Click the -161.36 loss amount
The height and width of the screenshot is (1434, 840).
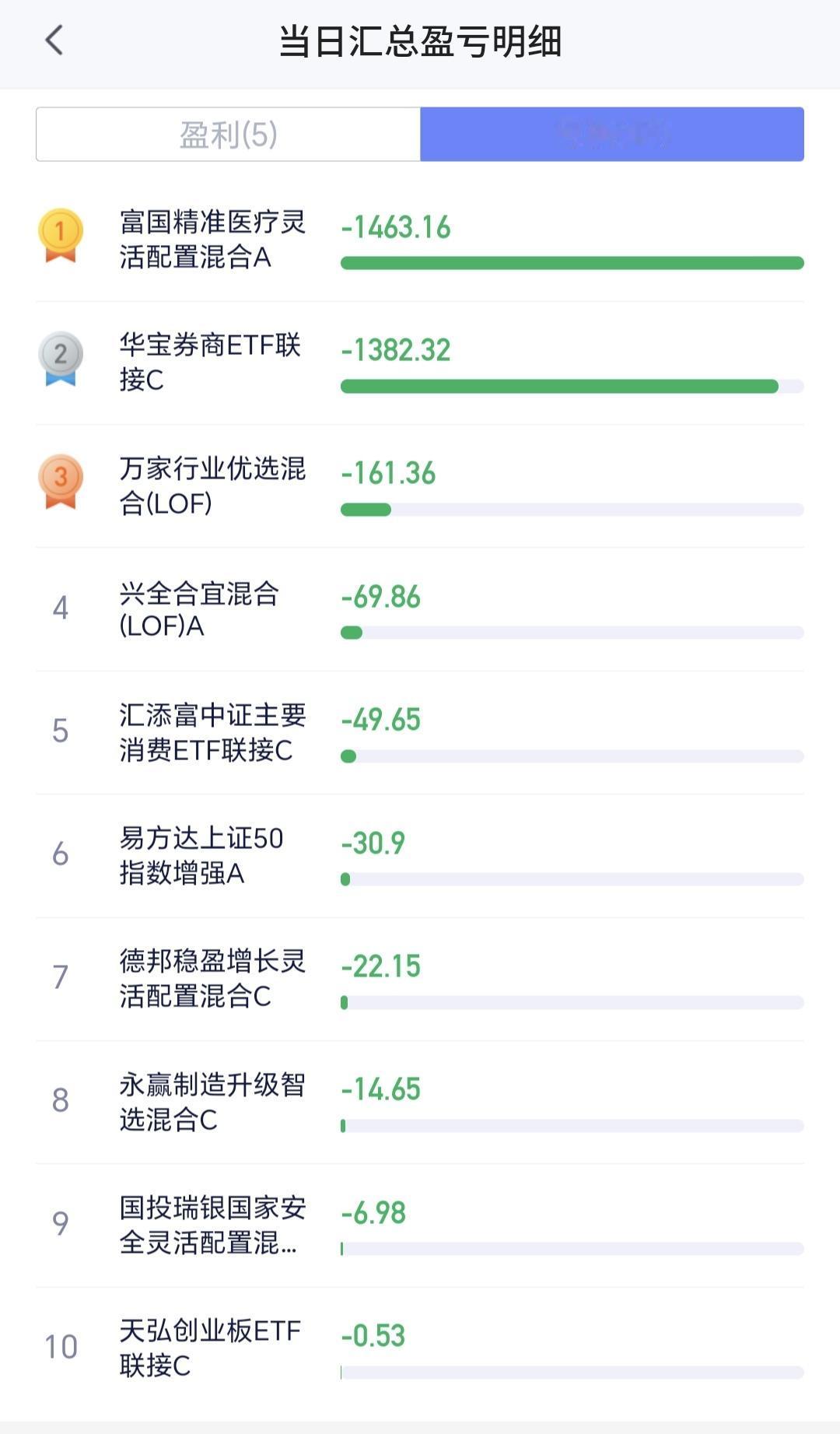click(x=388, y=473)
